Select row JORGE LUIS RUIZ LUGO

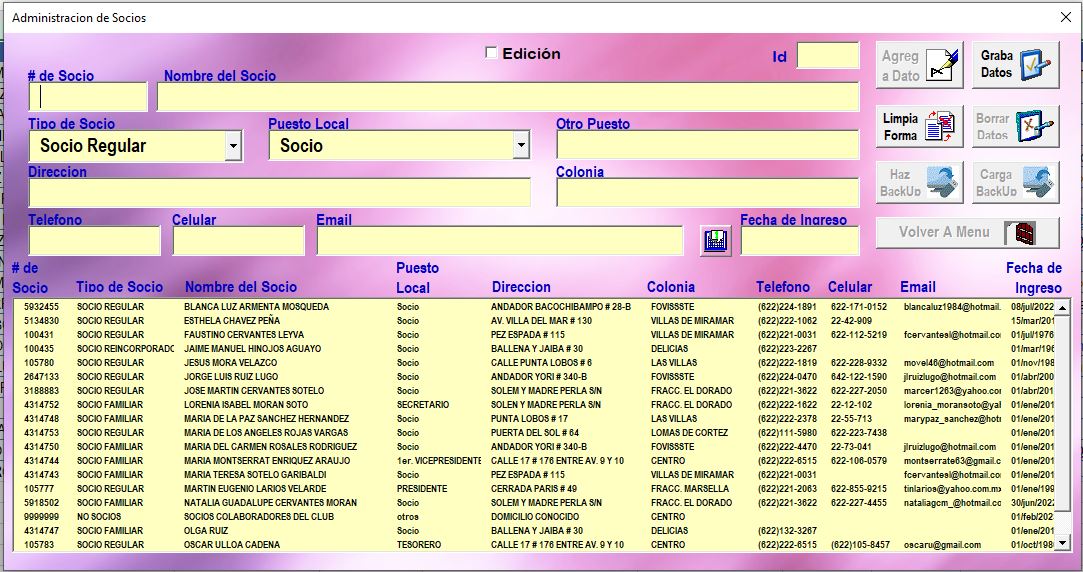point(535,376)
